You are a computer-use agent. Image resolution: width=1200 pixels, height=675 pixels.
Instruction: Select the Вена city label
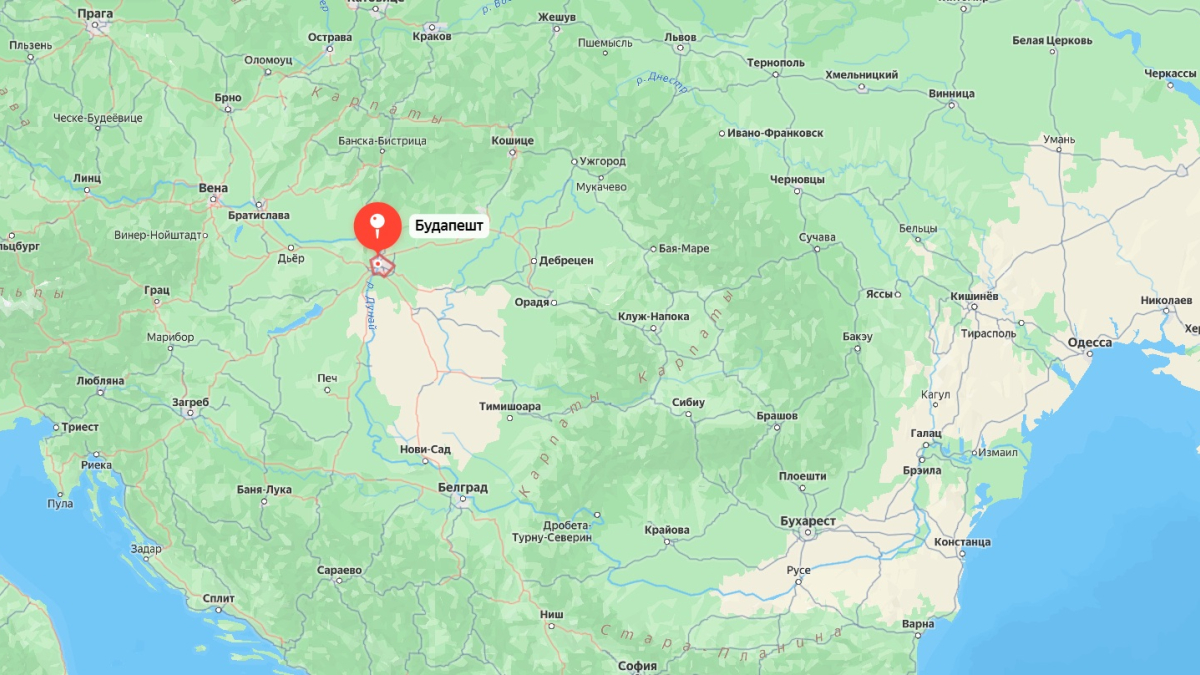click(x=213, y=188)
